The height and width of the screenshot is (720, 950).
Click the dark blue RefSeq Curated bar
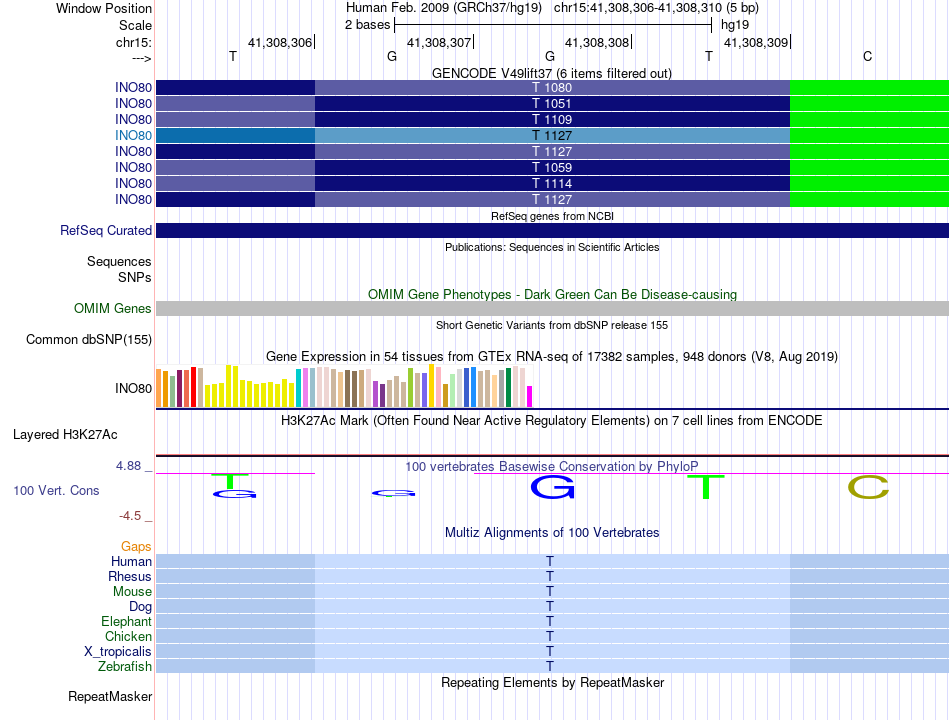coord(552,230)
